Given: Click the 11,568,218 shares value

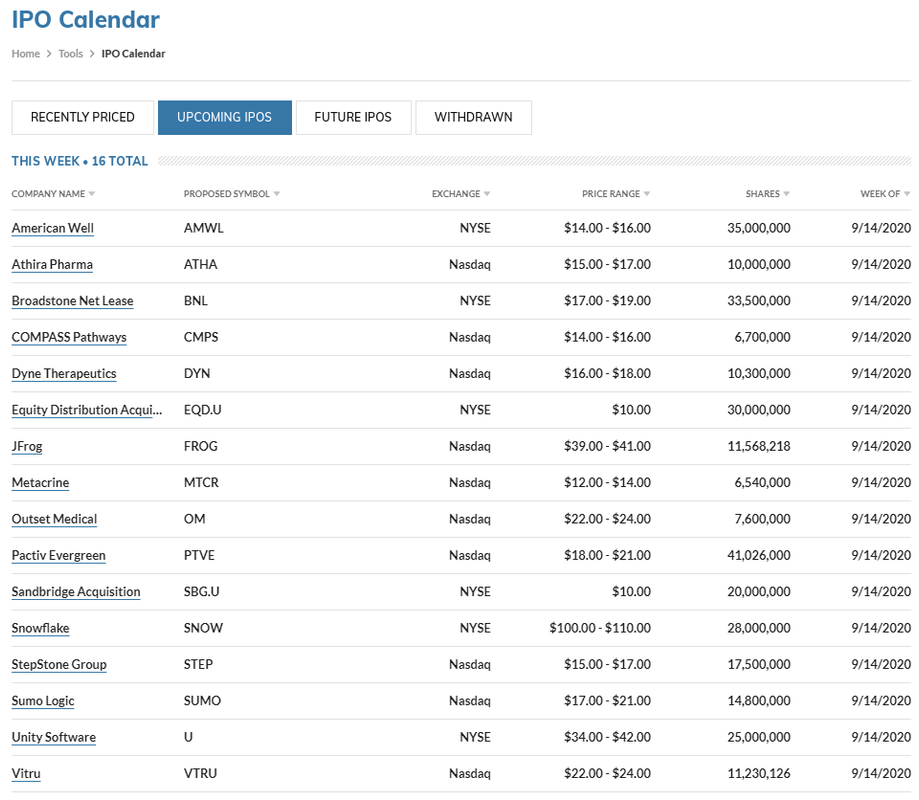Looking at the screenshot, I should click(x=759, y=447).
